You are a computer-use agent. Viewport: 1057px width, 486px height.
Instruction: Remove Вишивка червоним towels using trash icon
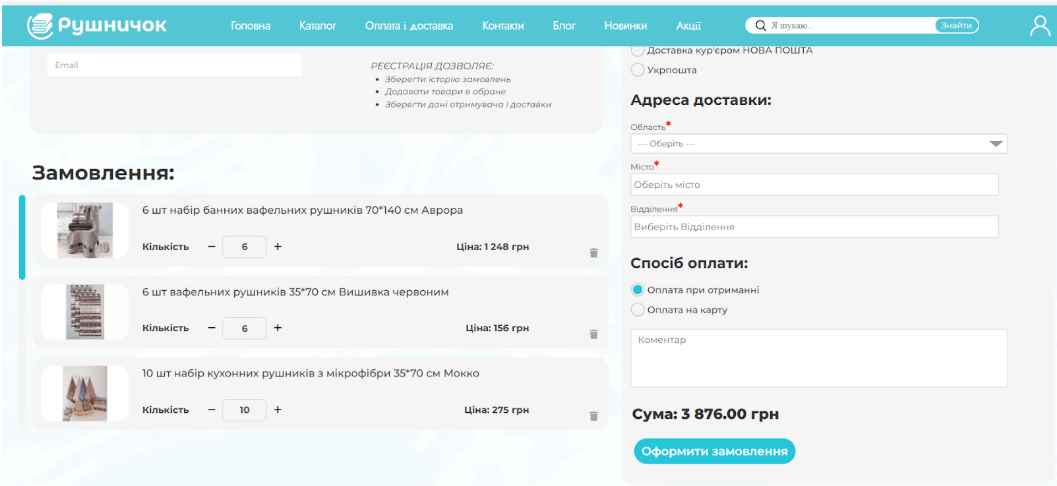coord(593,334)
